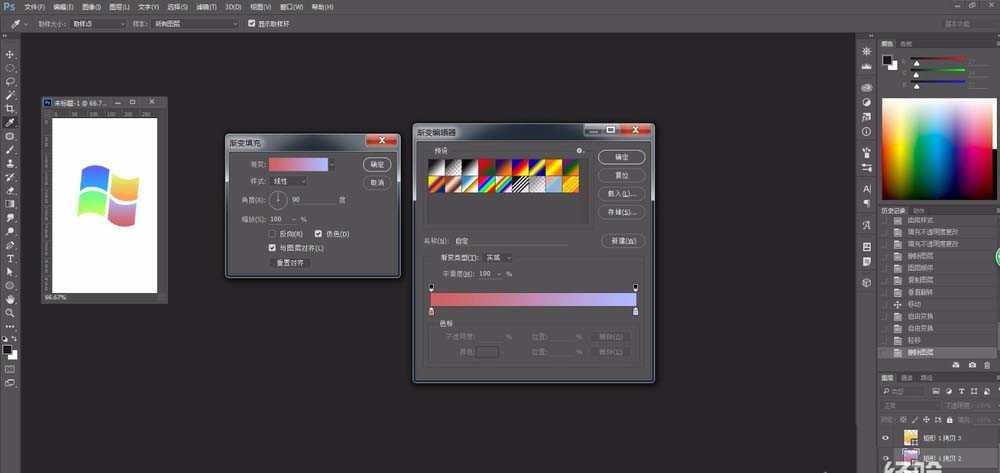
Task: Select the Move tool
Action: tap(10, 55)
